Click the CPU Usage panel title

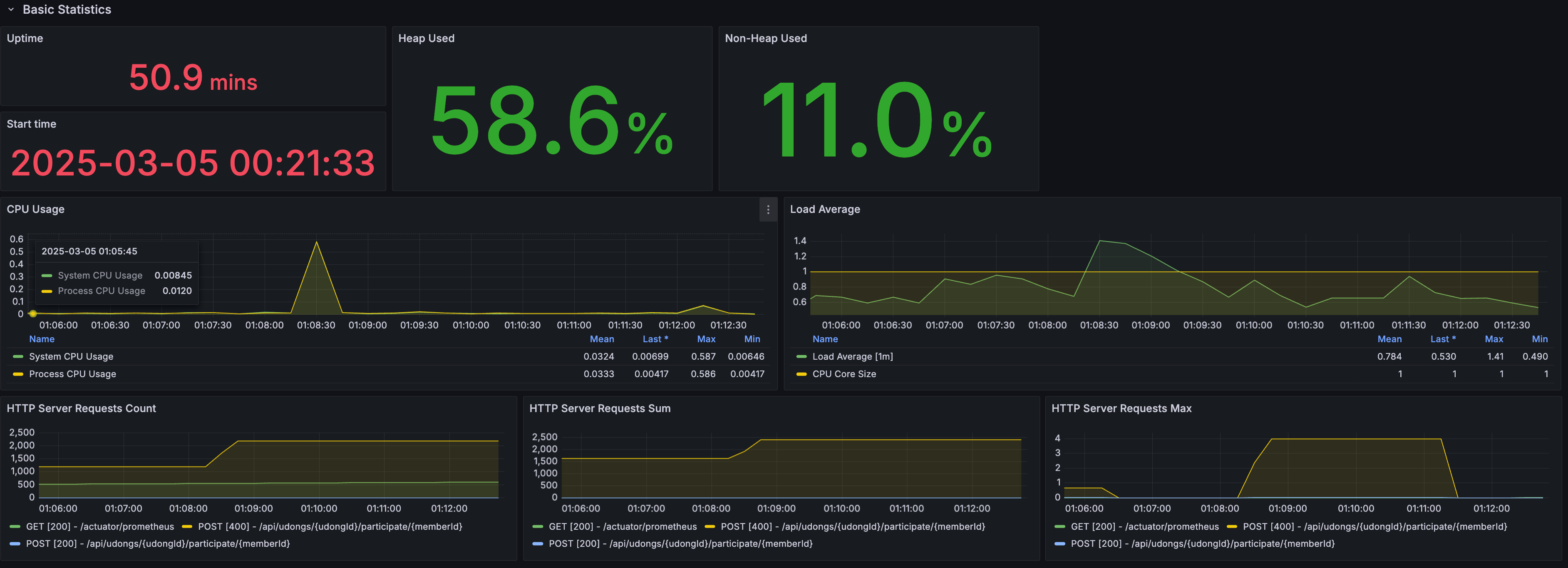[35, 209]
